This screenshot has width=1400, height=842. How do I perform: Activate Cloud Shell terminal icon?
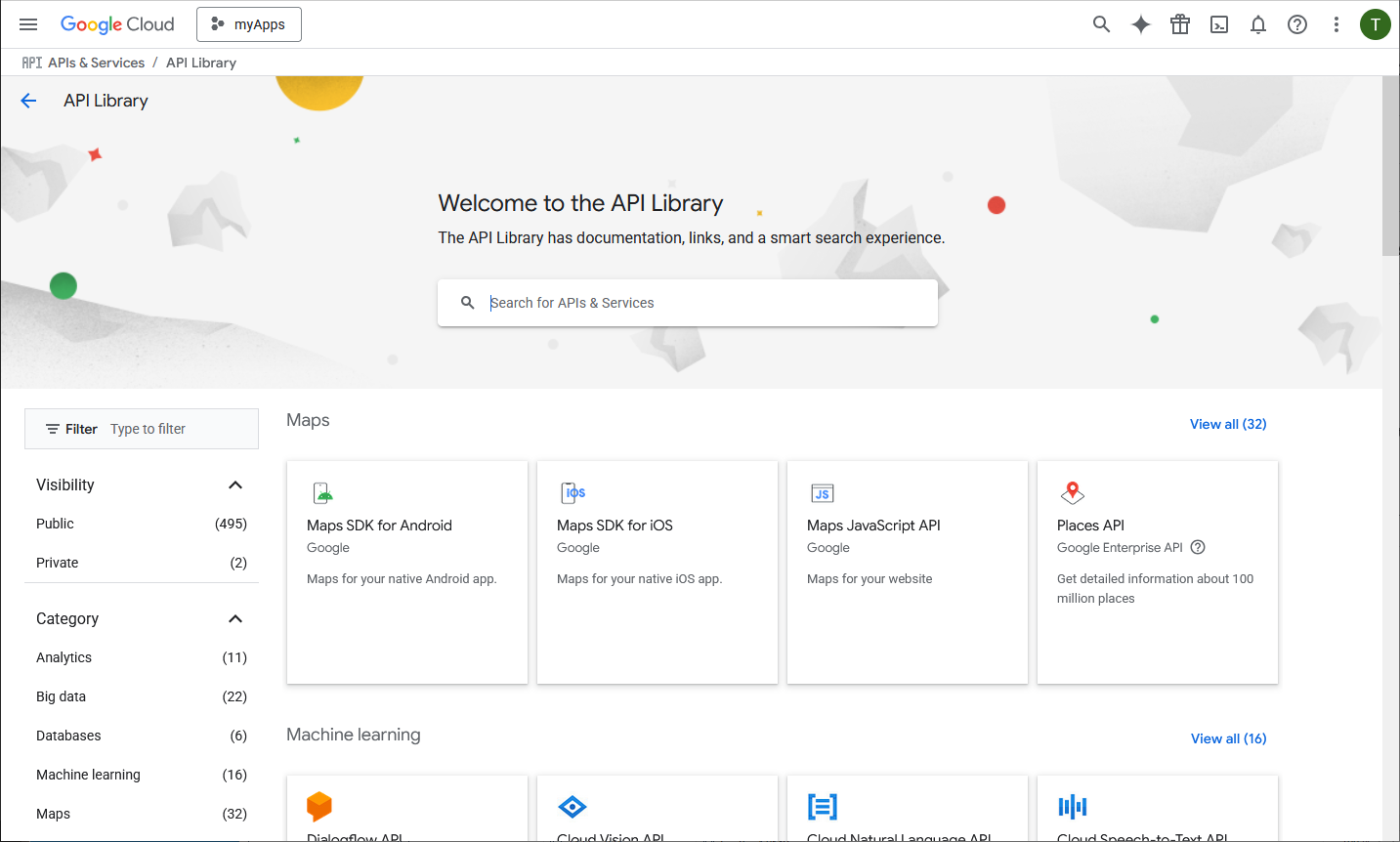click(1219, 24)
